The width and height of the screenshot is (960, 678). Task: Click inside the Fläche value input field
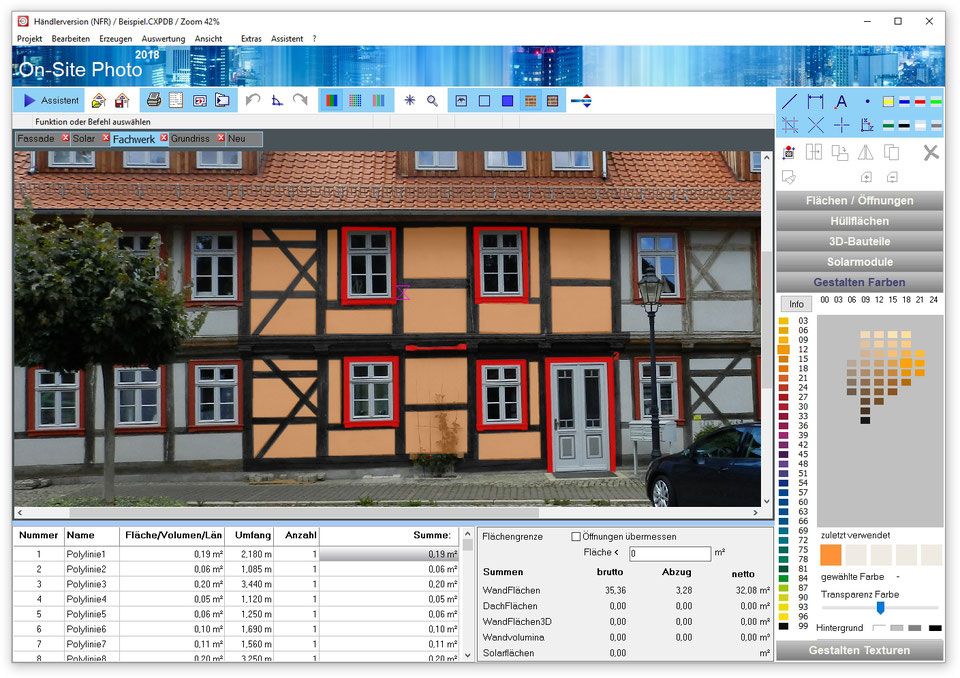coord(670,553)
